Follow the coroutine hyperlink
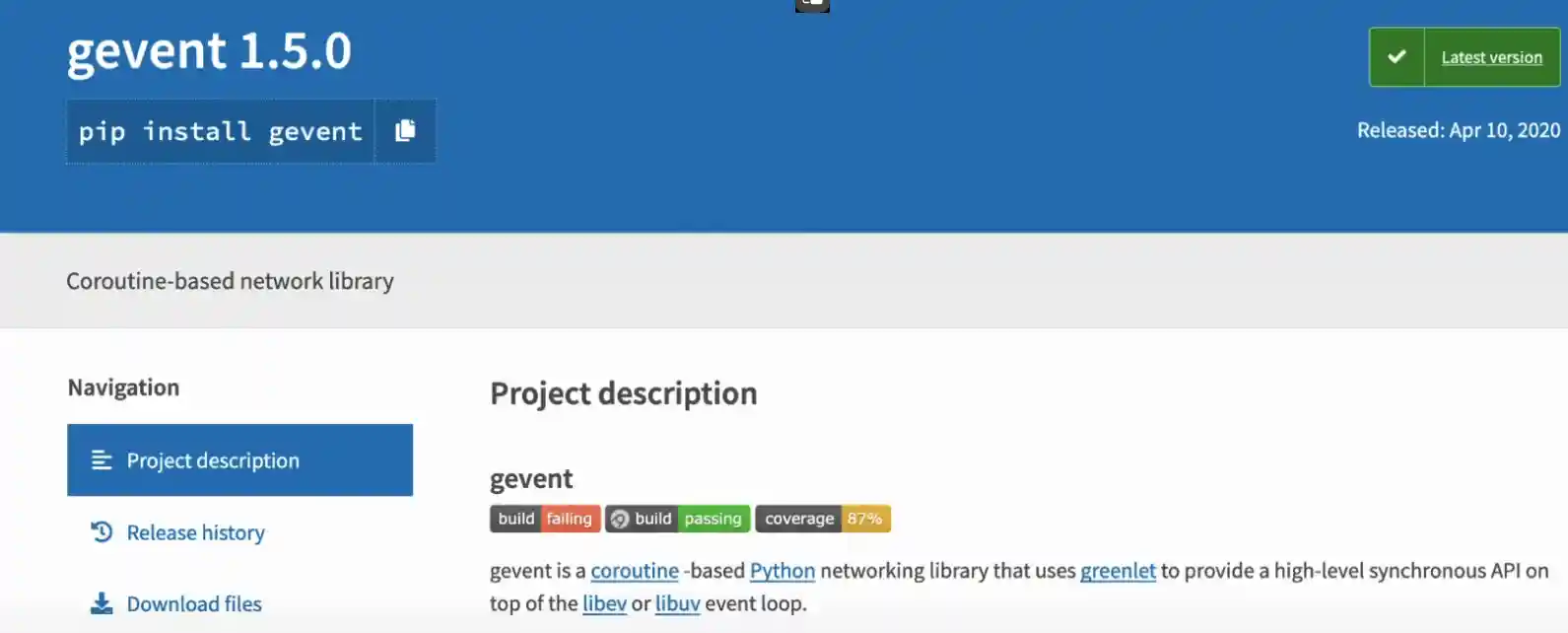The image size is (1568, 633). (x=635, y=571)
